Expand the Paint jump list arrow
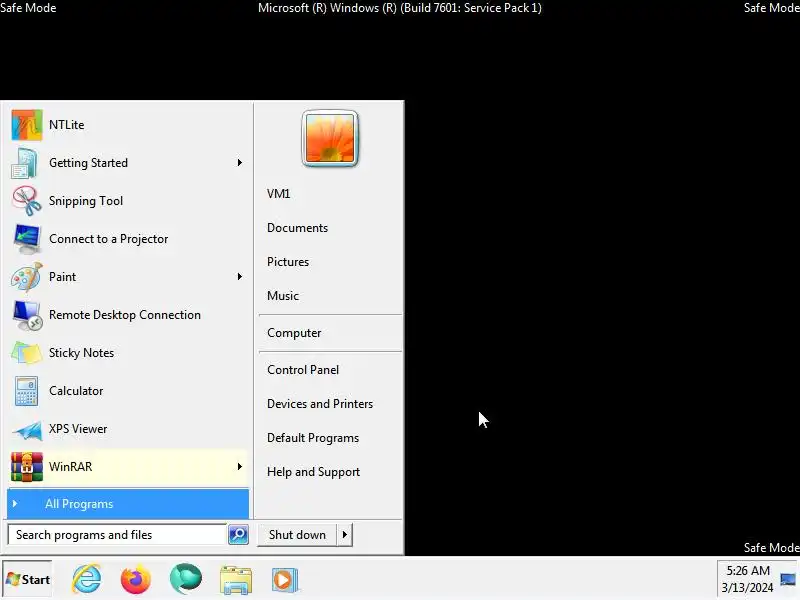 coord(239,277)
